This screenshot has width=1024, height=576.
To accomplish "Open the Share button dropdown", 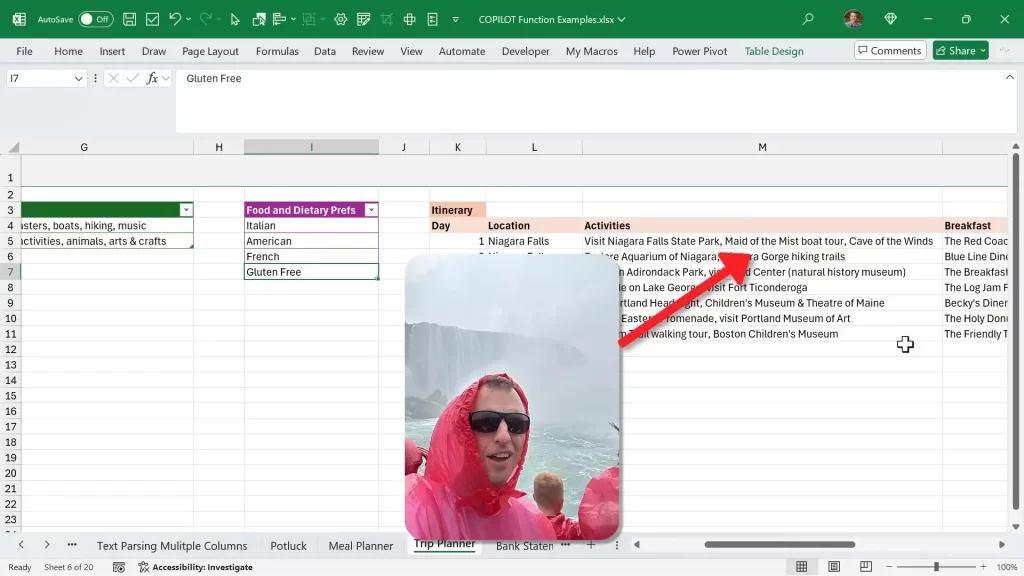I will 983,51.
